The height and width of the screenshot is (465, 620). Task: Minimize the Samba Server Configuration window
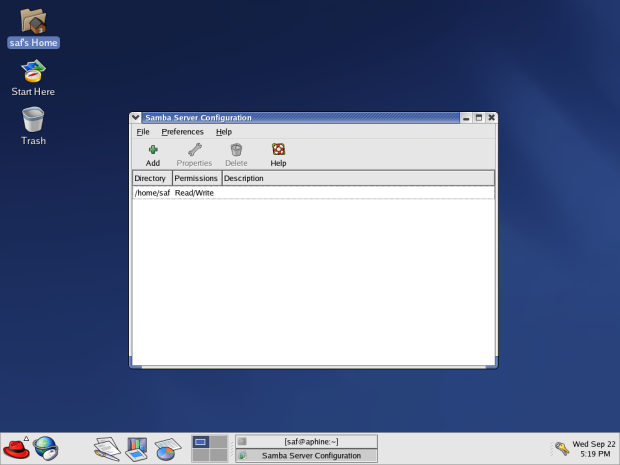[466, 118]
